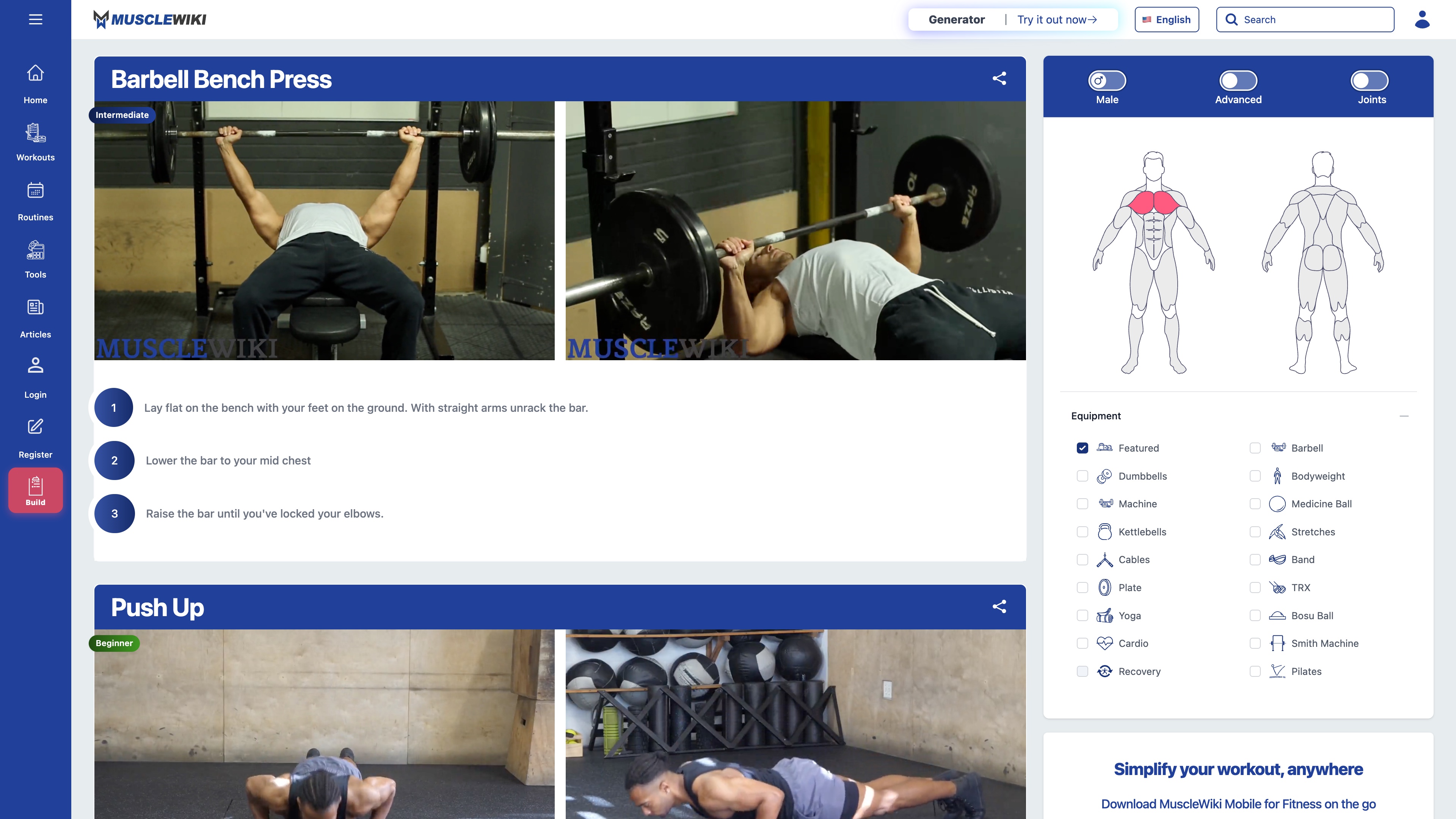Click the TRX equipment icon

1277,588
